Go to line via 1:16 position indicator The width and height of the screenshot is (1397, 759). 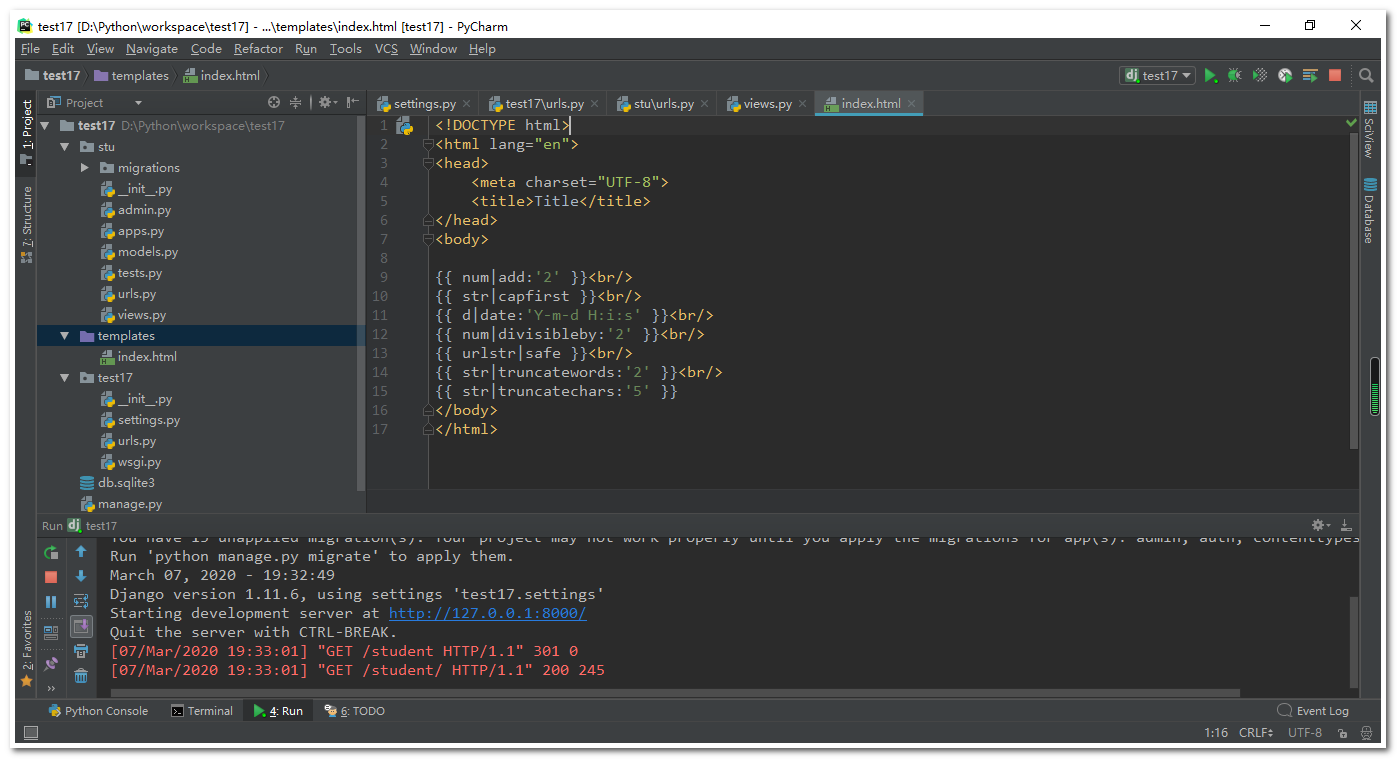tap(1216, 733)
